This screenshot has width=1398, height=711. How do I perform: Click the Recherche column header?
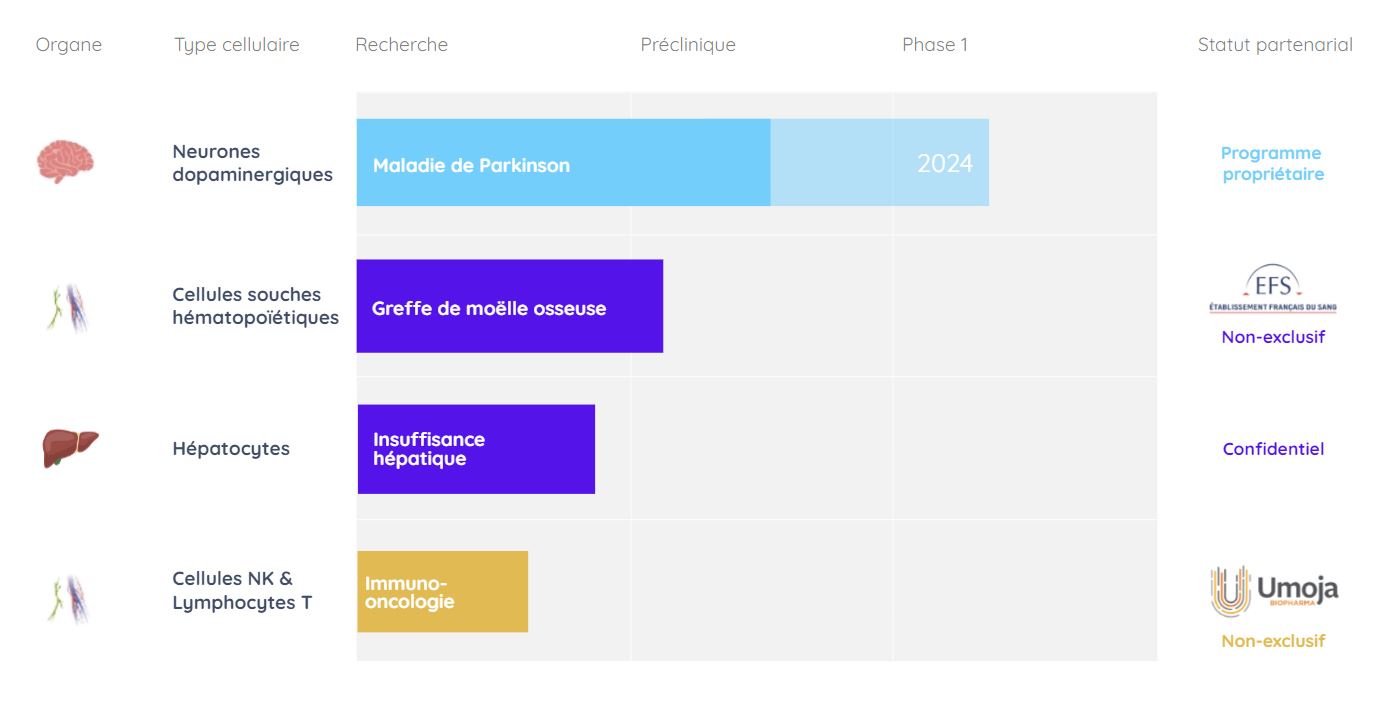coord(401,45)
